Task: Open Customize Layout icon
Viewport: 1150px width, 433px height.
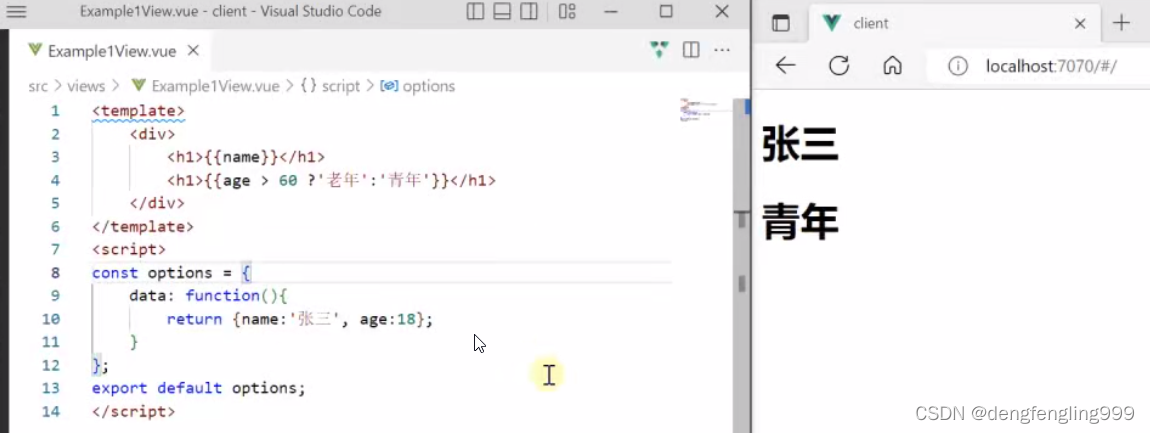Action: (x=567, y=12)
